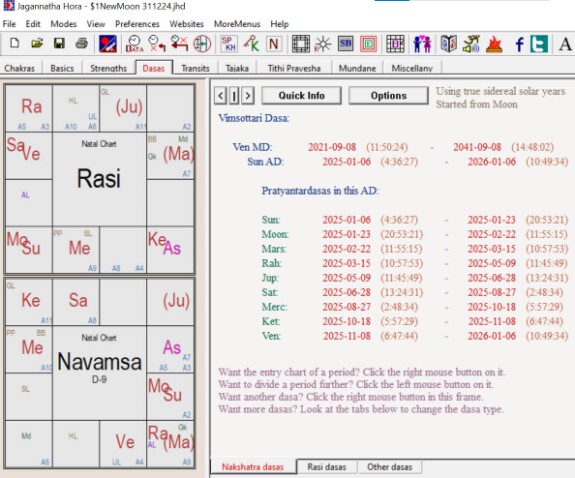Click the circular time adjustment icon
Viewport: 575px width, 478px height.
pos(202,44)
